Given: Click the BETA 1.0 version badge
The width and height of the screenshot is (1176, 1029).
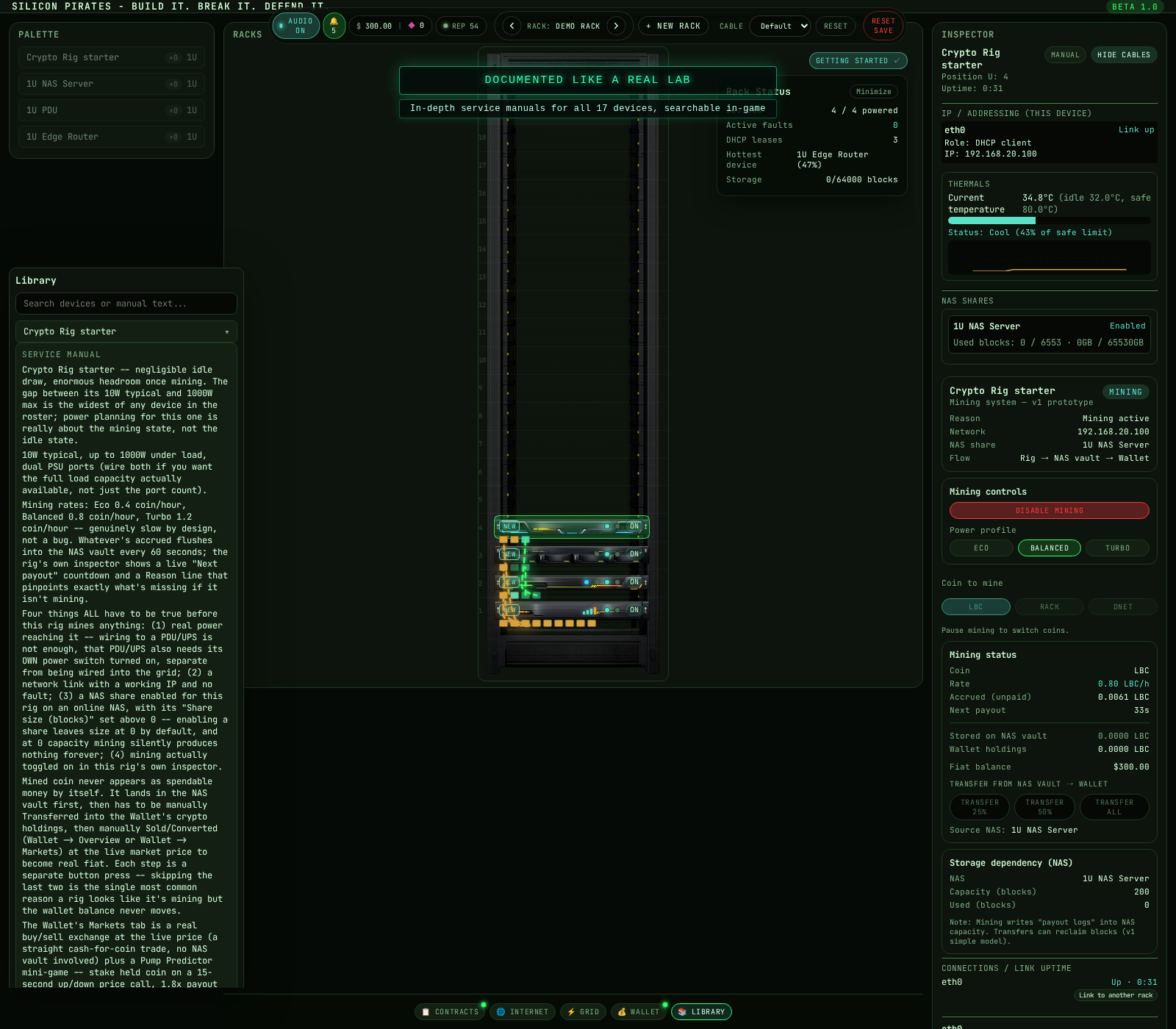Looking at the screenshot, I should pyautogui.click(x=1135, y=7).
